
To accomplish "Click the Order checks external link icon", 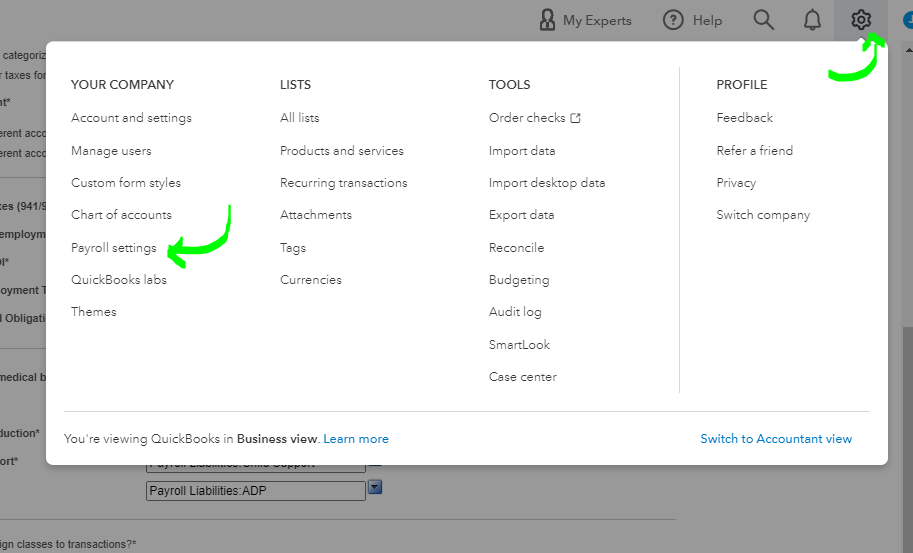I will [x=575, y=118].
